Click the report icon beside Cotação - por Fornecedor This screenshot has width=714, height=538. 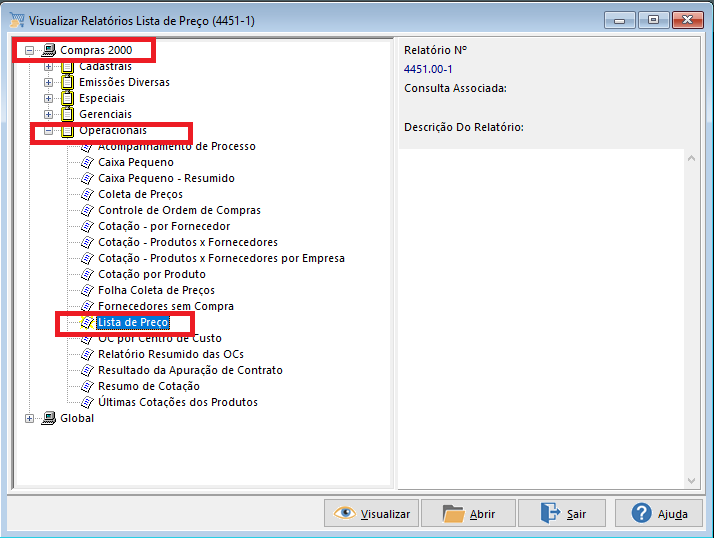click(x=87, y=226)
